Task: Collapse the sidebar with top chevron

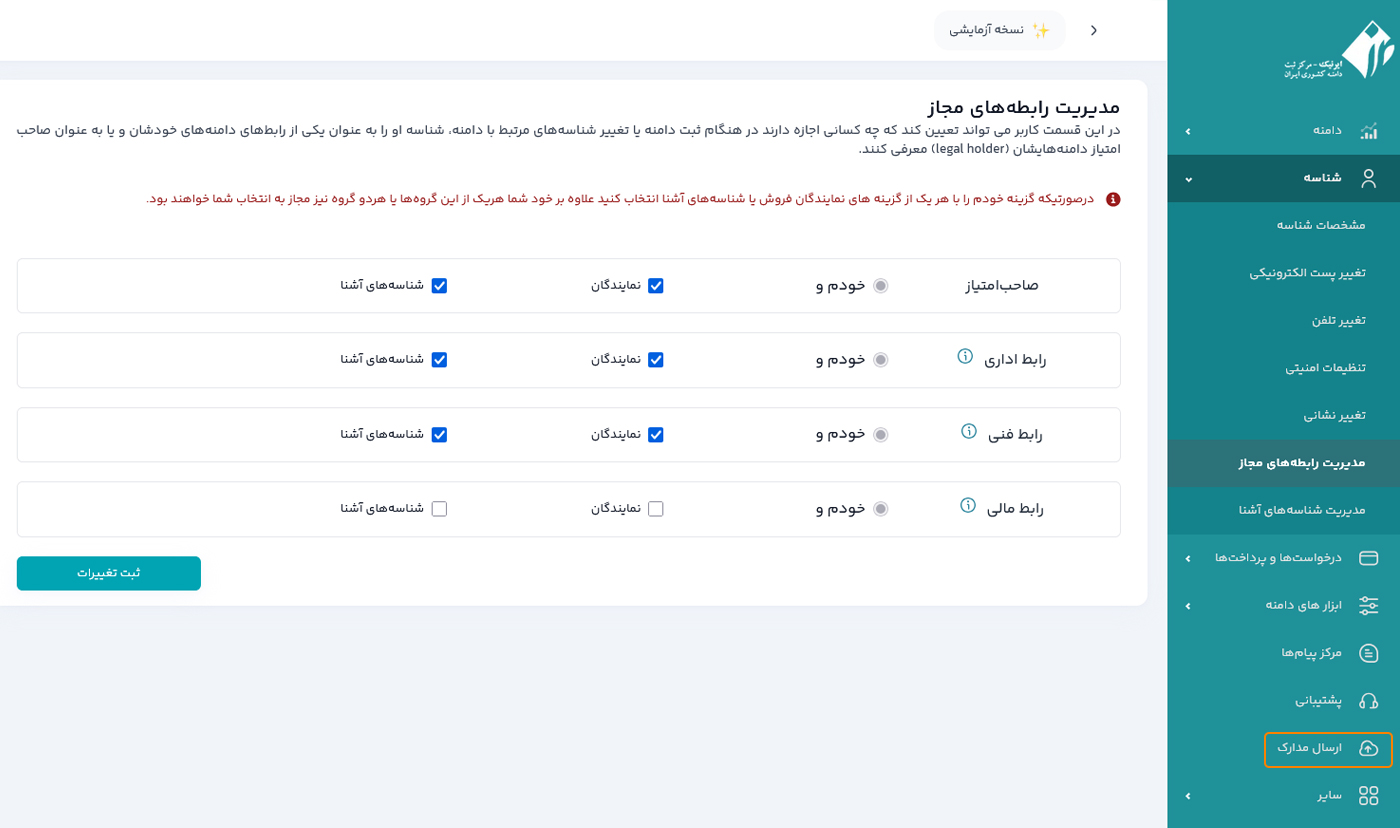Action: pyautogui.click(x=1093, y=31)
